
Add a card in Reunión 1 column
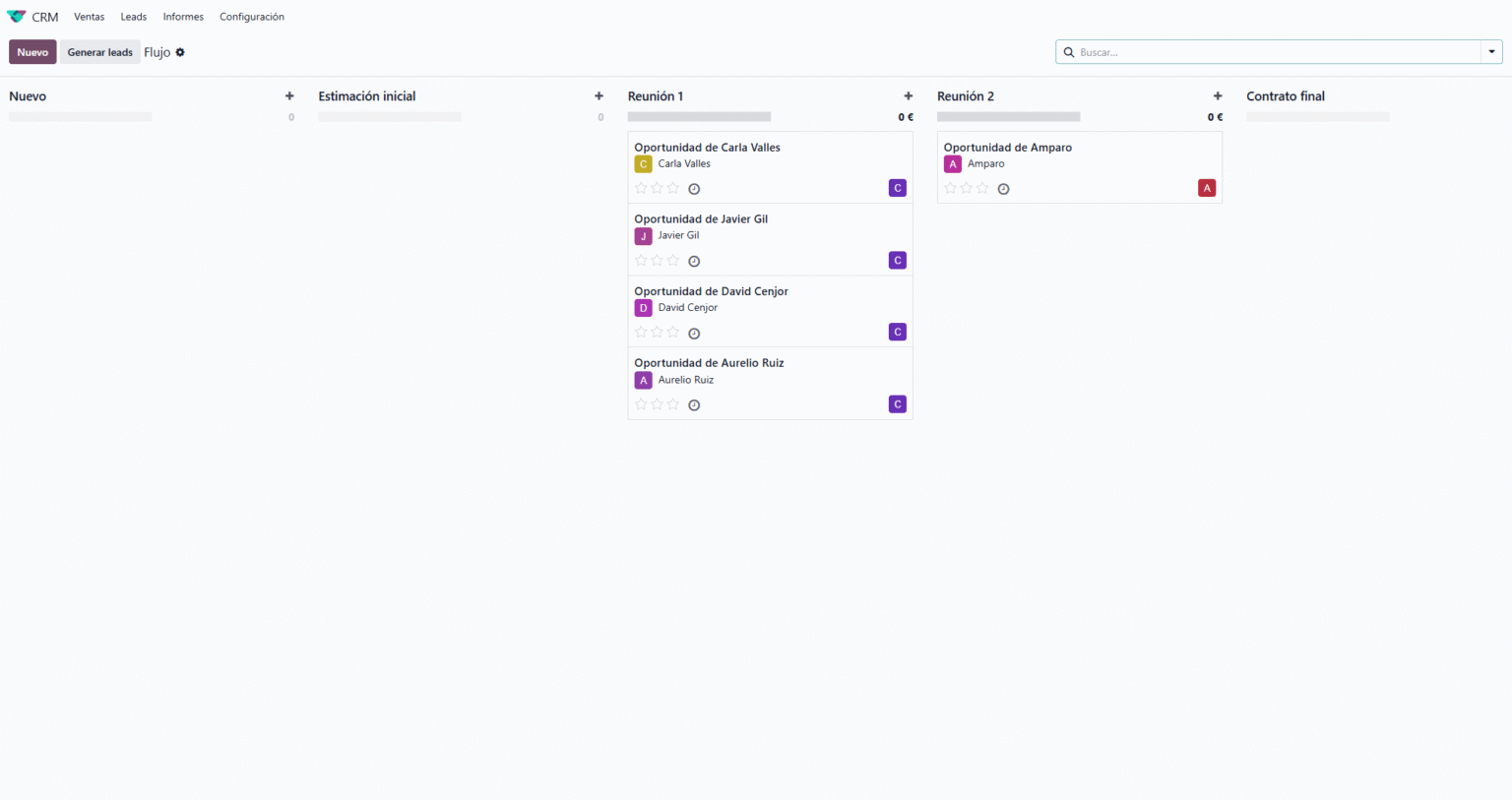click(x=908, y=96)
